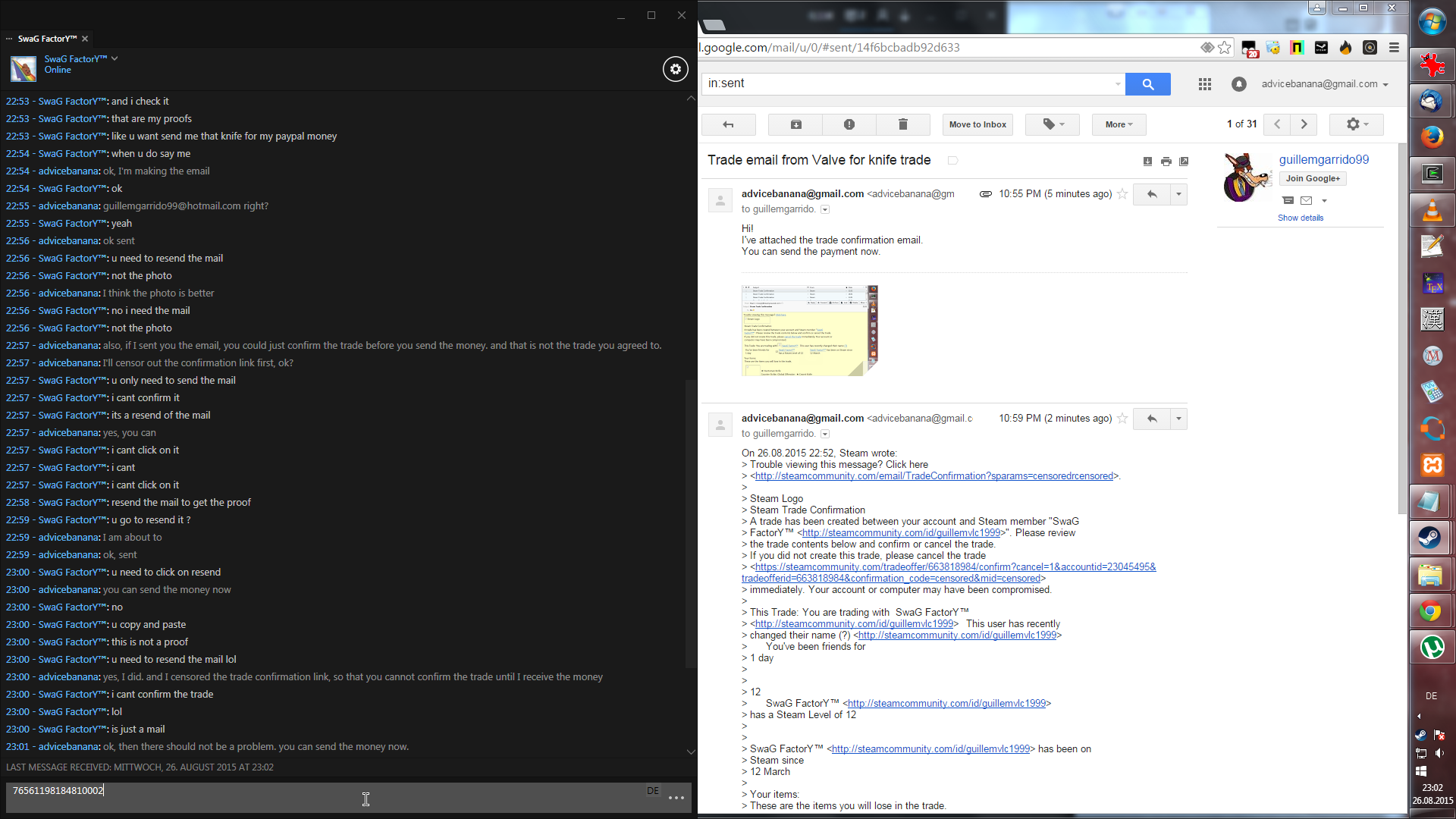Image resolution: width=1456 pixels, height=819 pixels.
Task: Click SwaG FactorY avatar in chat header
Action: point(24,69)
